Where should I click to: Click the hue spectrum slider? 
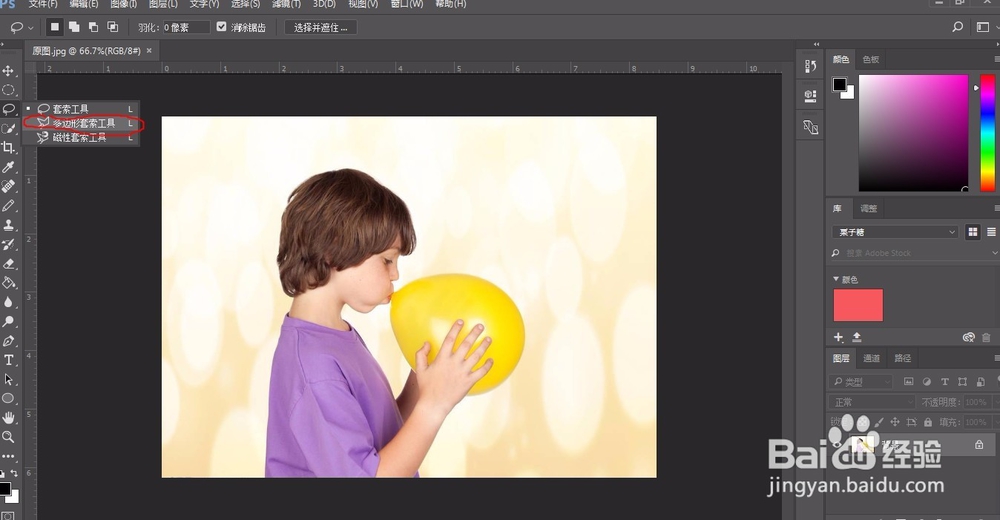(987, 133)
